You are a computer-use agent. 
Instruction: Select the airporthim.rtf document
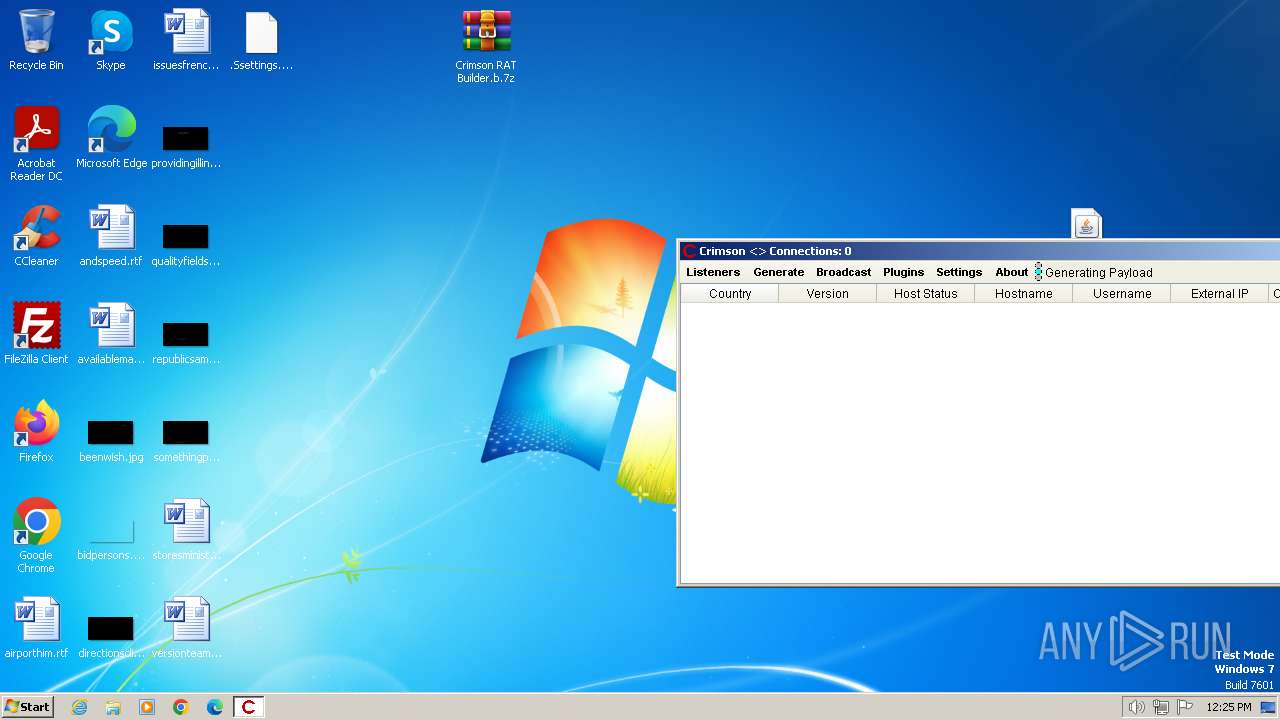pyautogui.click(x=36, y=629)
